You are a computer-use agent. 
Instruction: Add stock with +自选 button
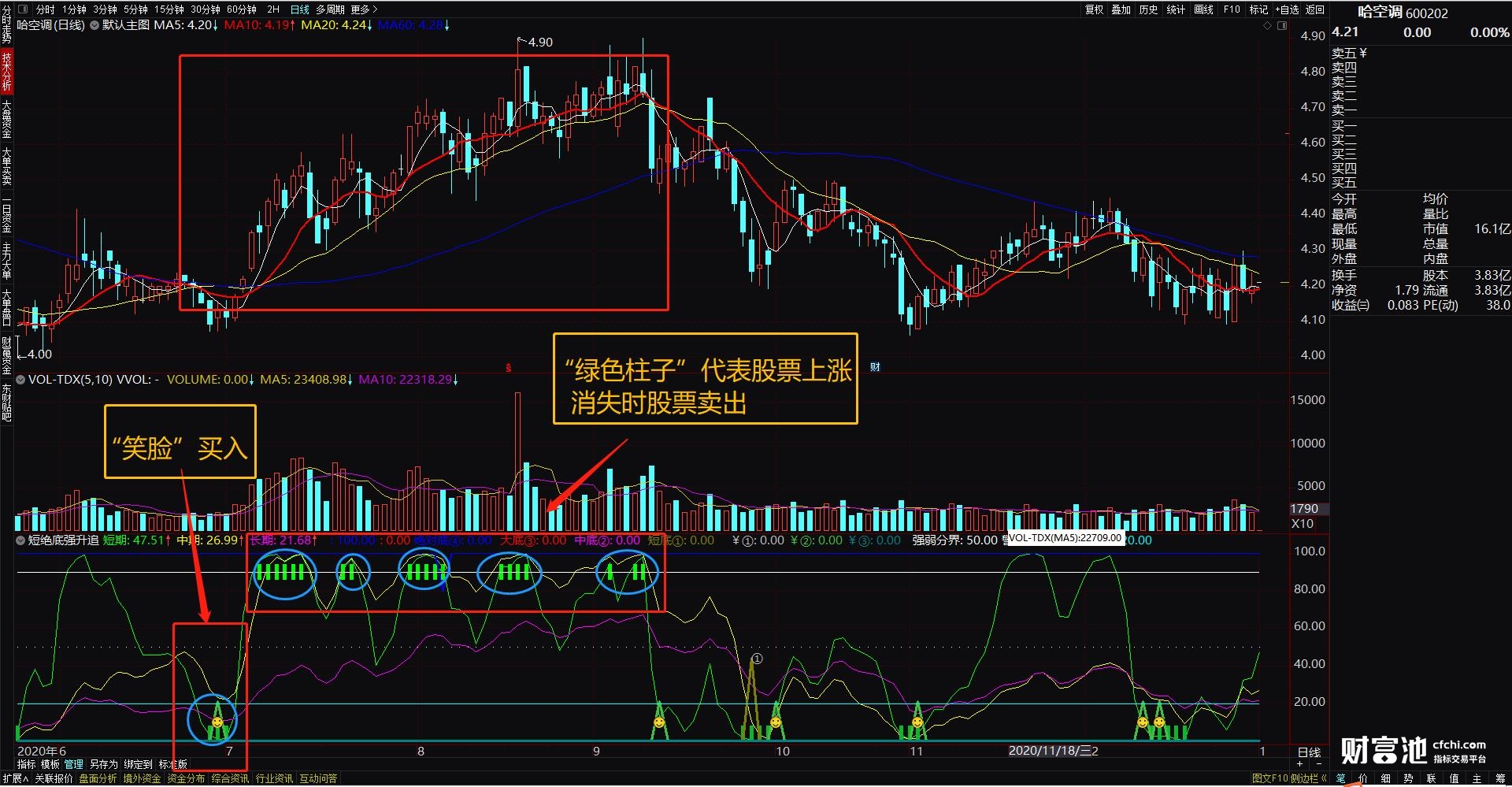(x=1287, y=9)
